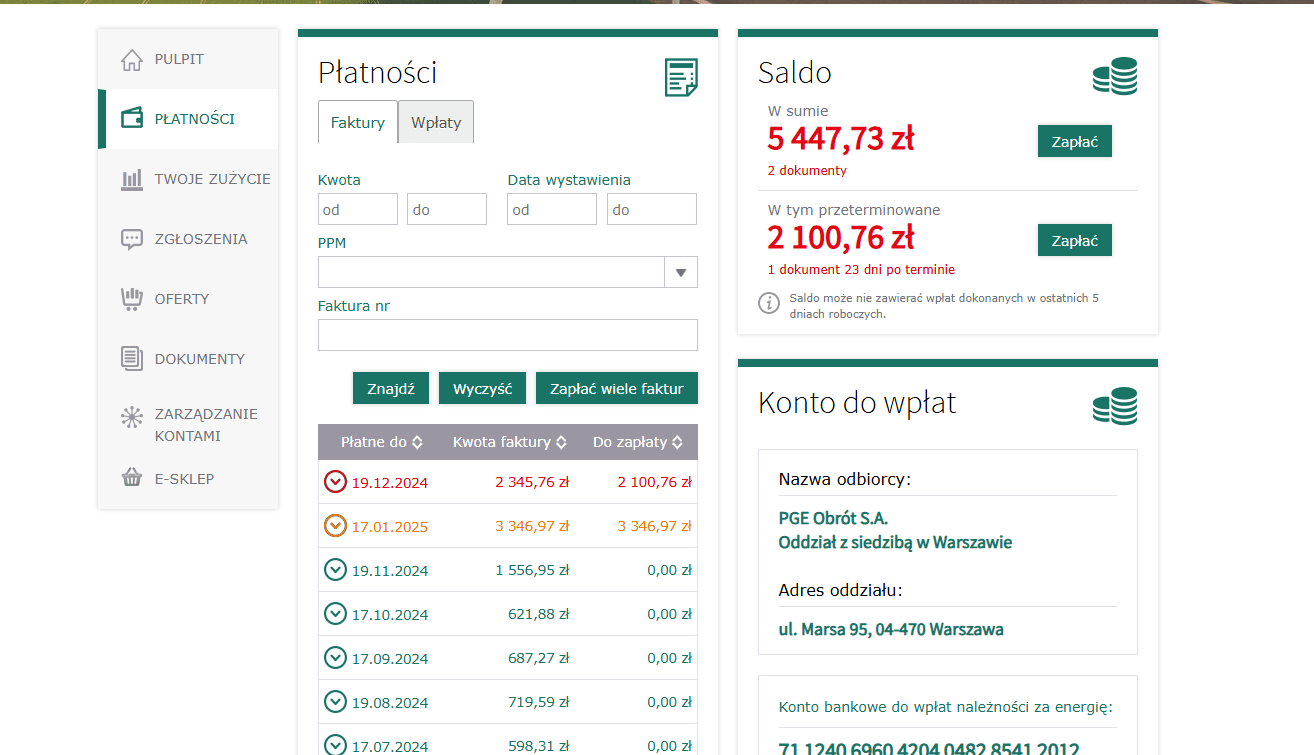1314x755 pixels.
Task: Open Pulpit in the side menu
Action: tap(188, 59)
